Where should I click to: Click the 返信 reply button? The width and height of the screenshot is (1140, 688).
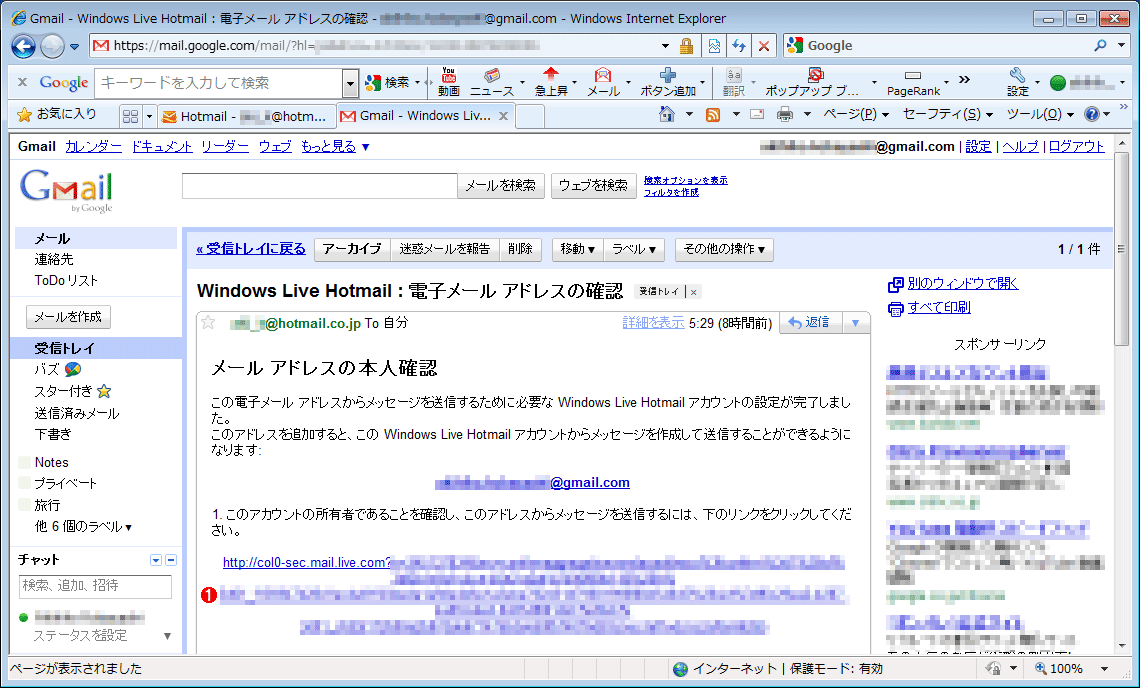click(x=809, y=322)
